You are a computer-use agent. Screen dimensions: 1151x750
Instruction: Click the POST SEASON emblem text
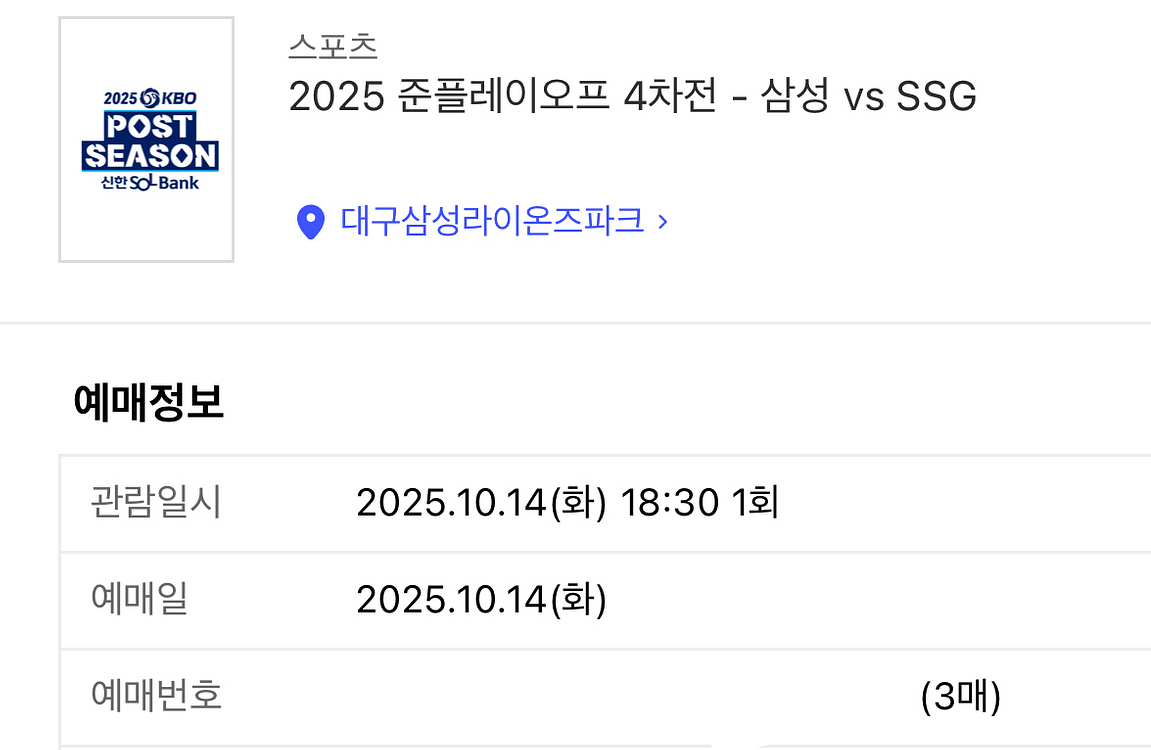[x=150, y=142]
